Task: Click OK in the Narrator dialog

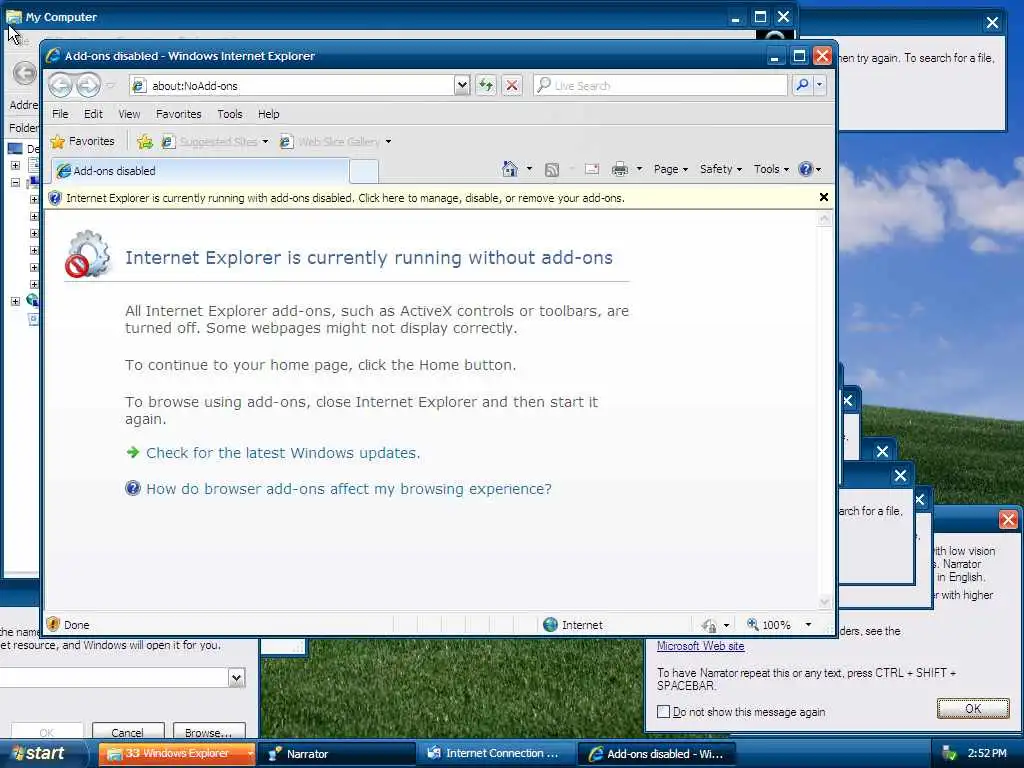Action: click(x=972, y=709)
